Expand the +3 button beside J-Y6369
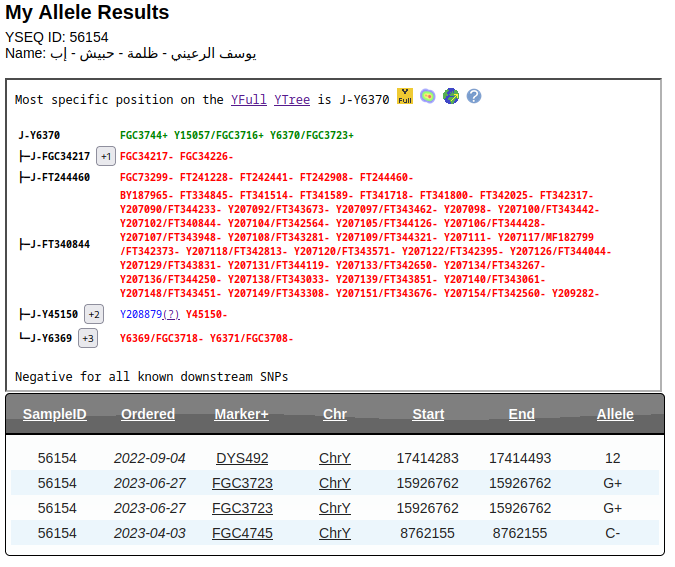675x567 pixels. [x=88, y=338]
